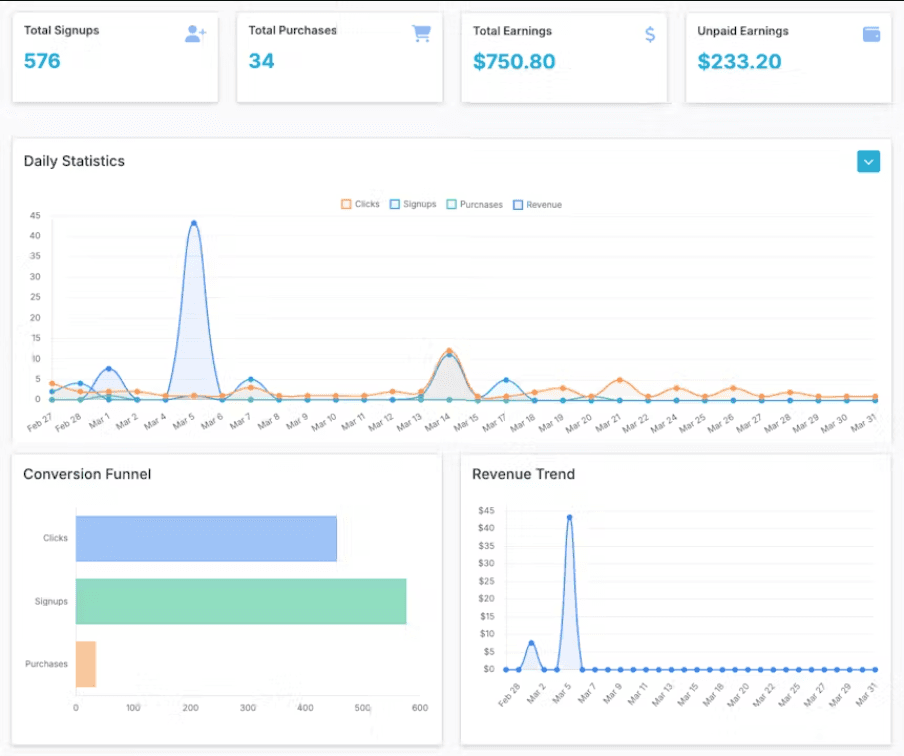Click the Mar 14 peak in Daily Statistics
This screenshot has height=756, width=904.
pos(449,351)
